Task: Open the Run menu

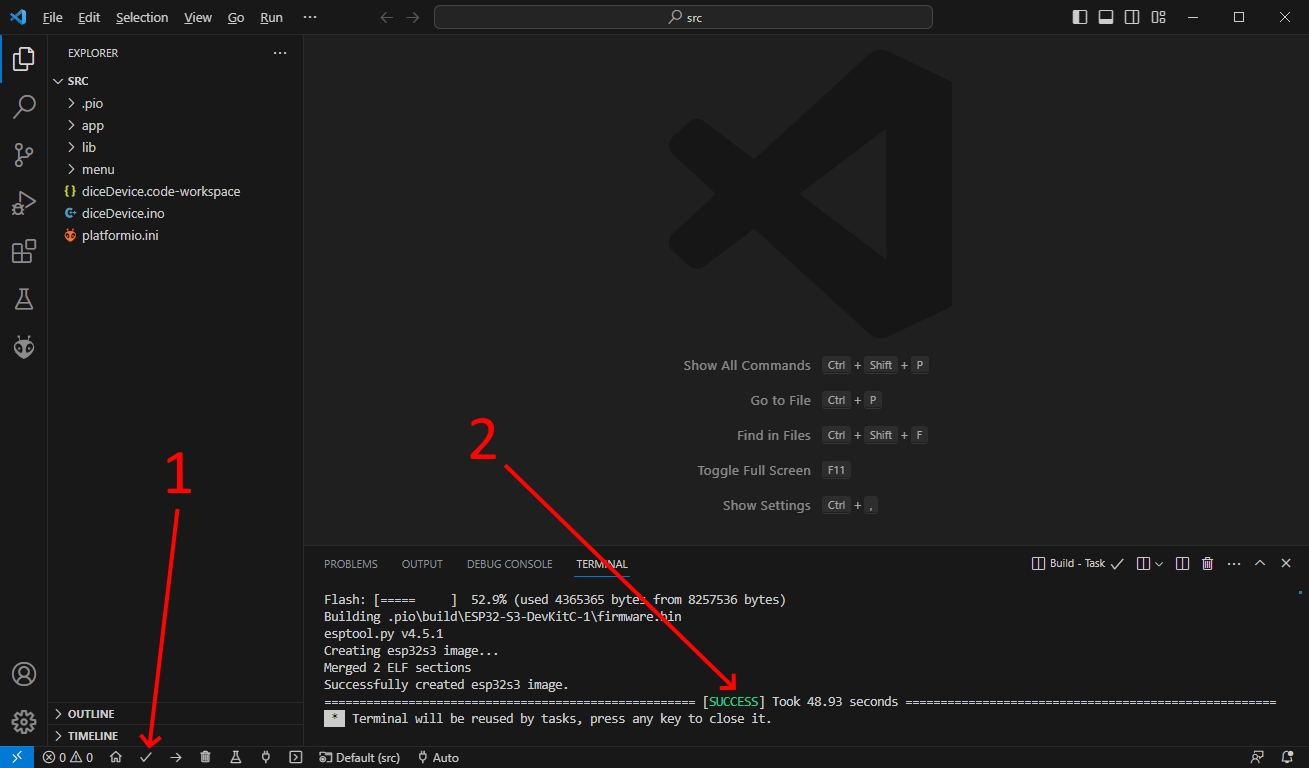Action: (271, 17)
